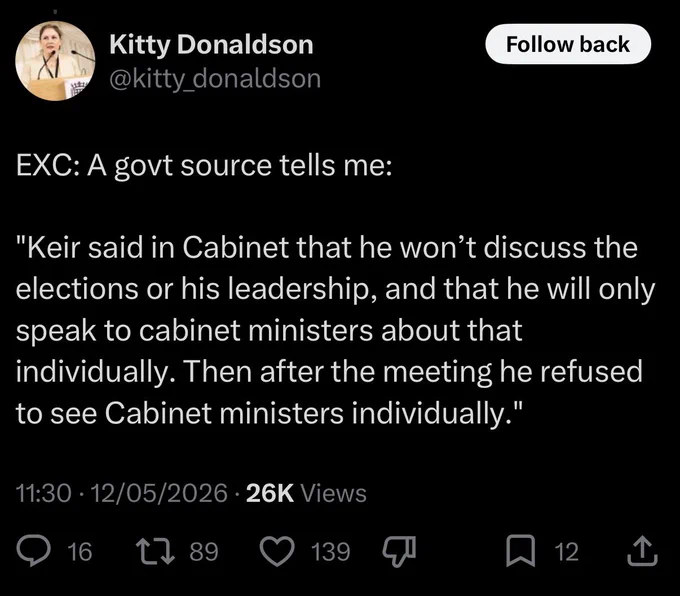
Task: Repost the tweet with the retweet arrows icon
Action: coord(156,551)
